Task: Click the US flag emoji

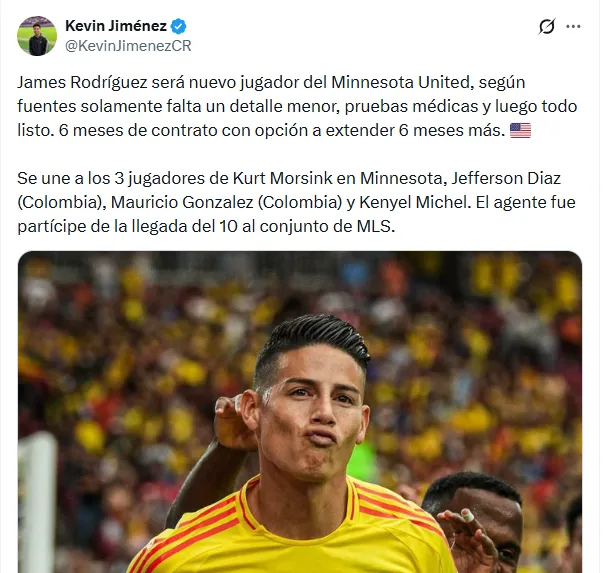Action: (520, 130)
